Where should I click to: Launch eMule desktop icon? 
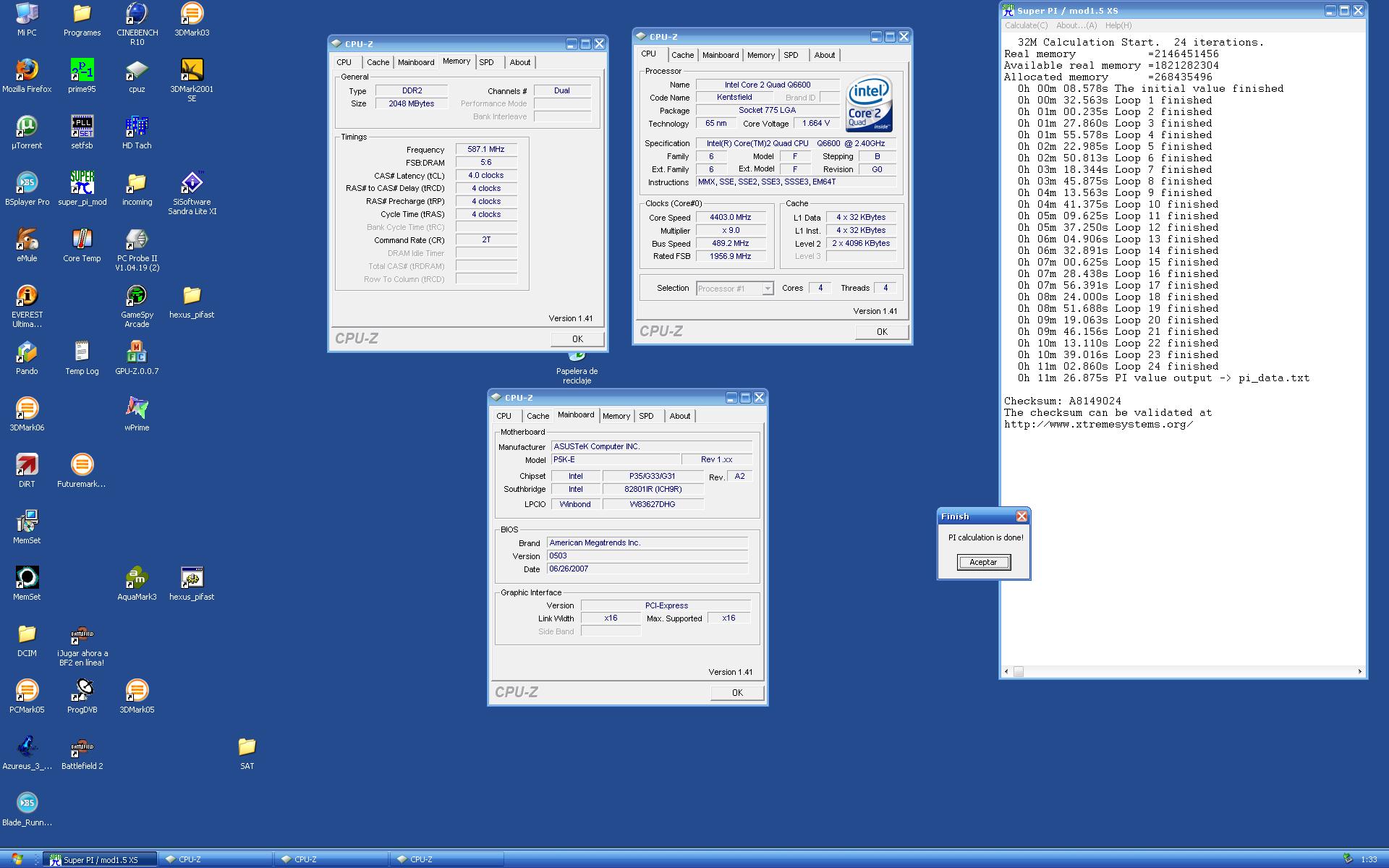click(27, 239)
